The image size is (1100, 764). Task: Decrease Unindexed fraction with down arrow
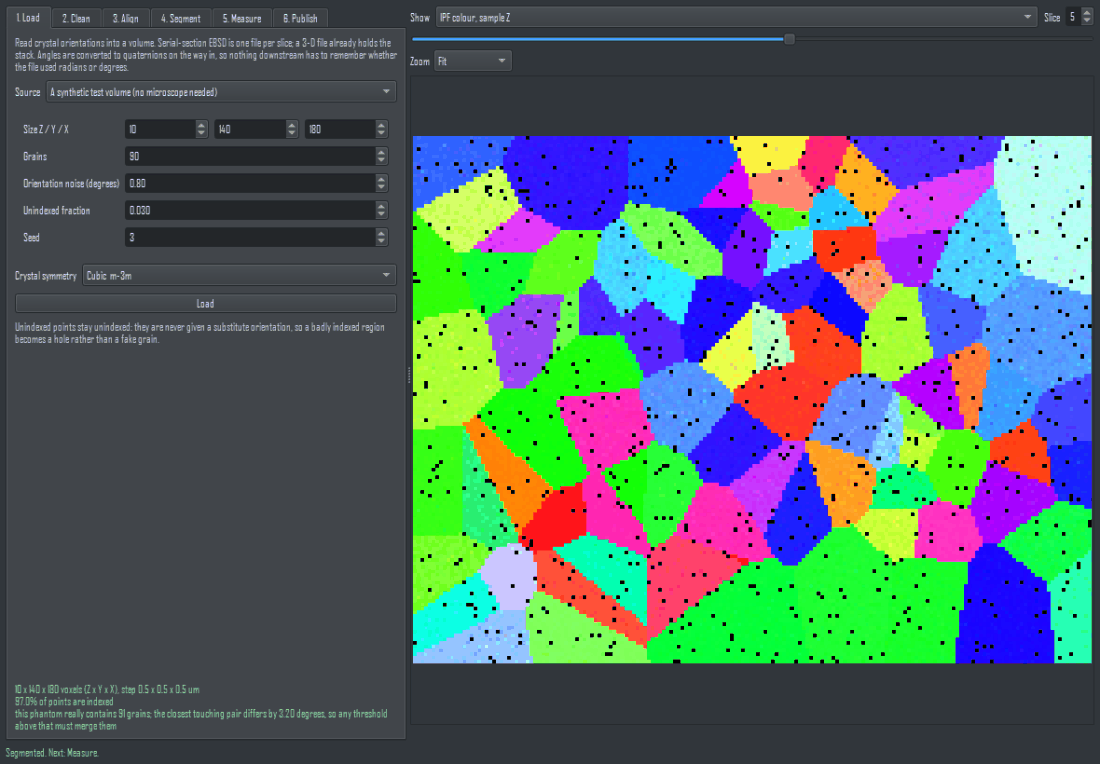click(x=382, y=215)
